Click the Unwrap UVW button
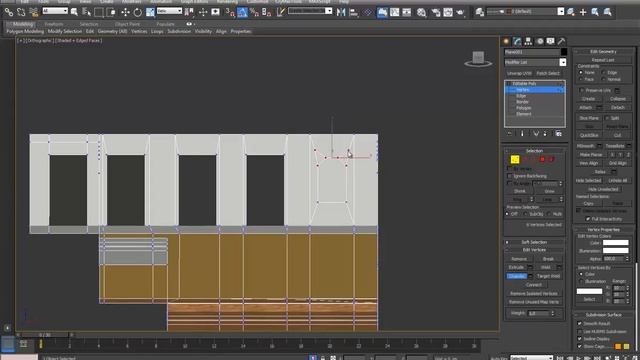 tap(519, 73)
